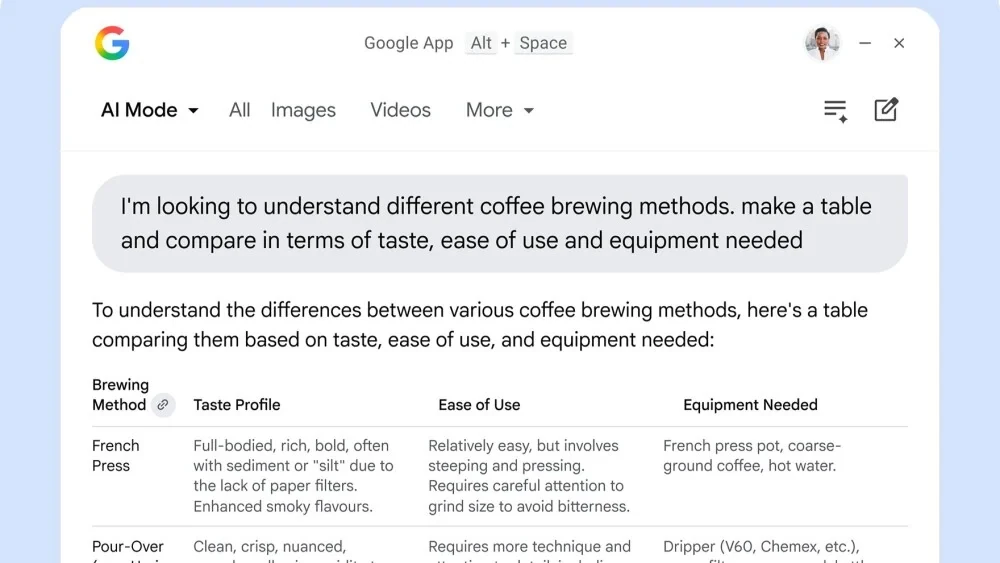Select the Ease of Use column header
Viewport: 1000px width, 563px height.
pyautogui.click(x=479, y=405)
